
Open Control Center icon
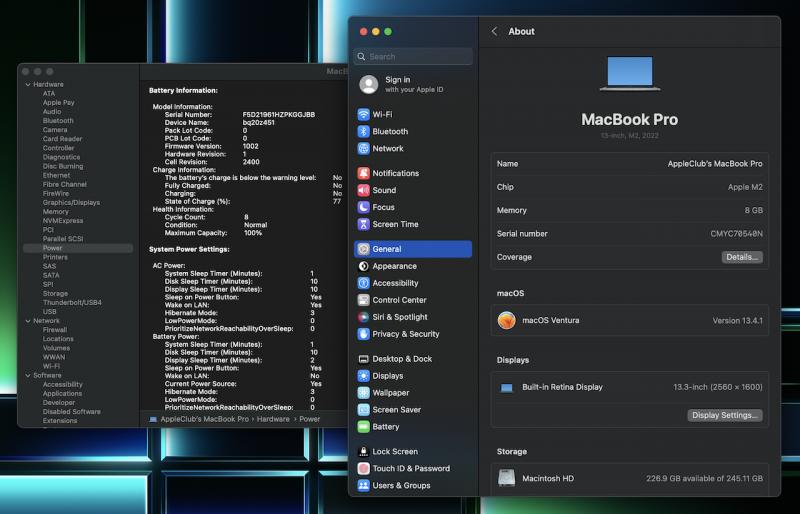click(363, 300)
